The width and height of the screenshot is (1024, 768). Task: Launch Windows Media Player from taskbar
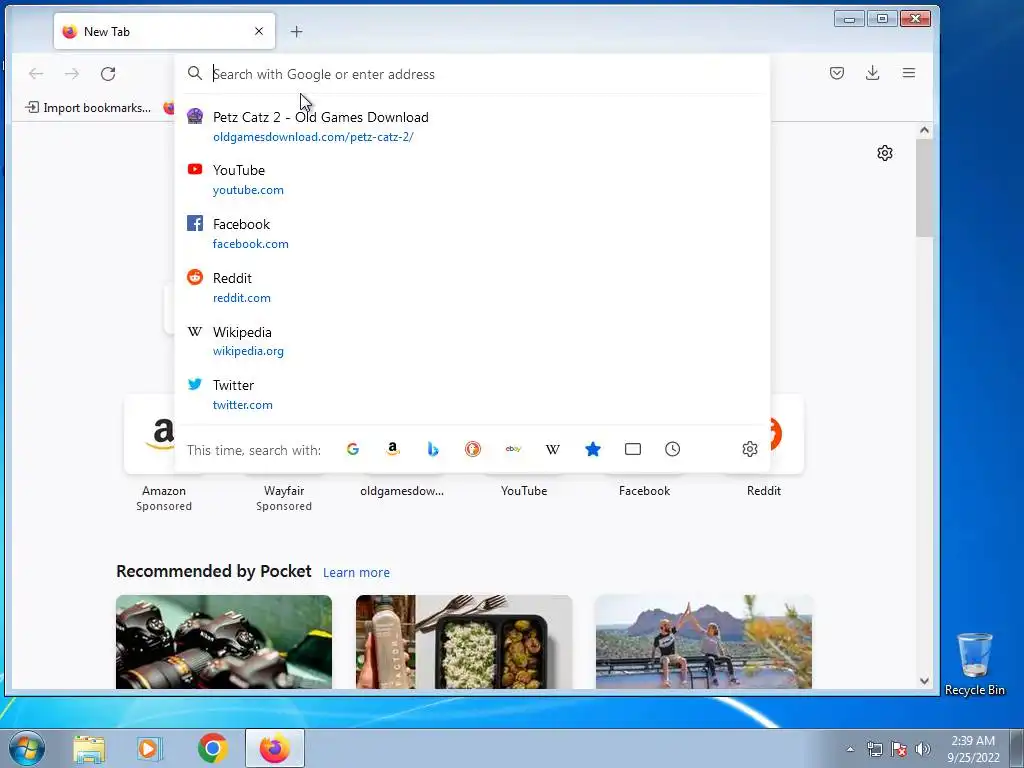150,748
